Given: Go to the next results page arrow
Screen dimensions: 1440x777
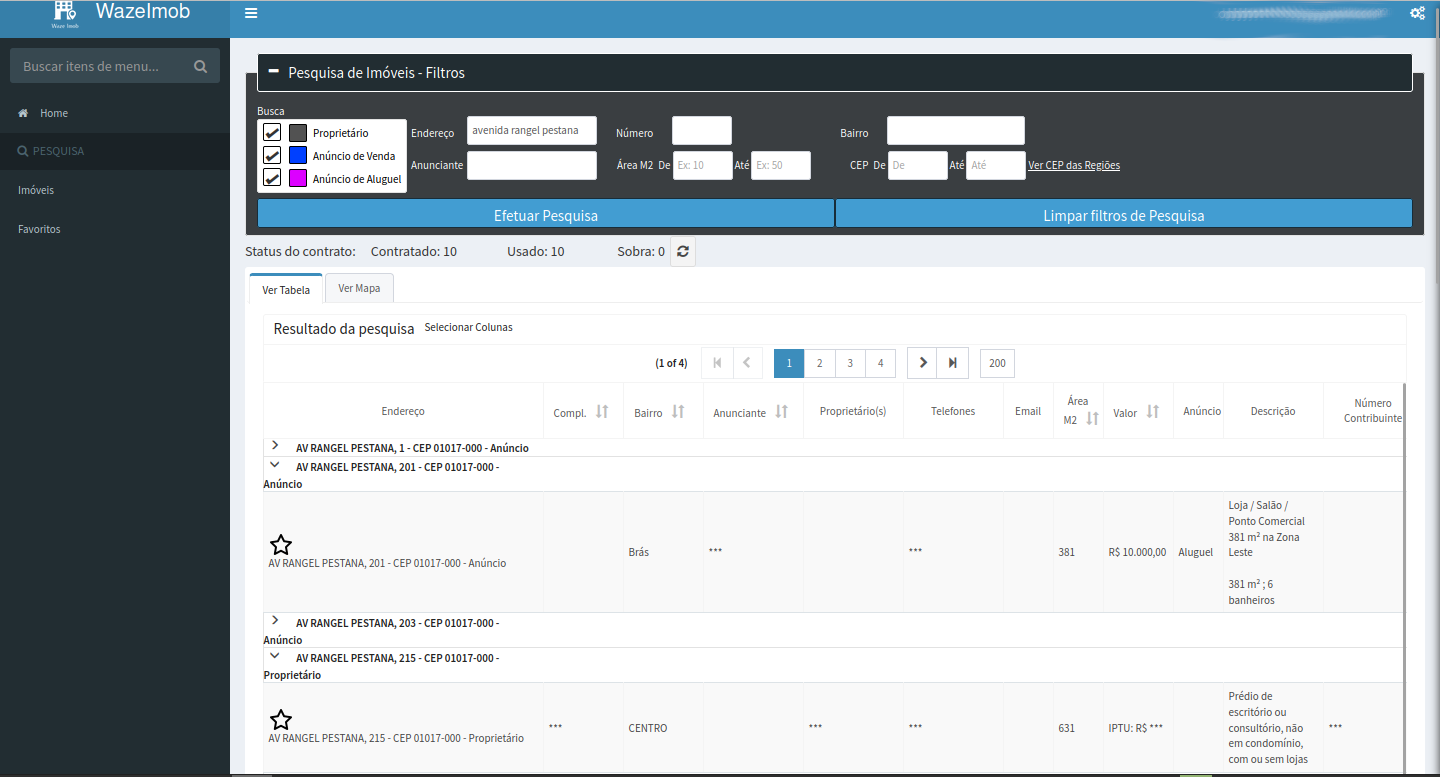Looking at the screenshot, I should pos(922,363).
